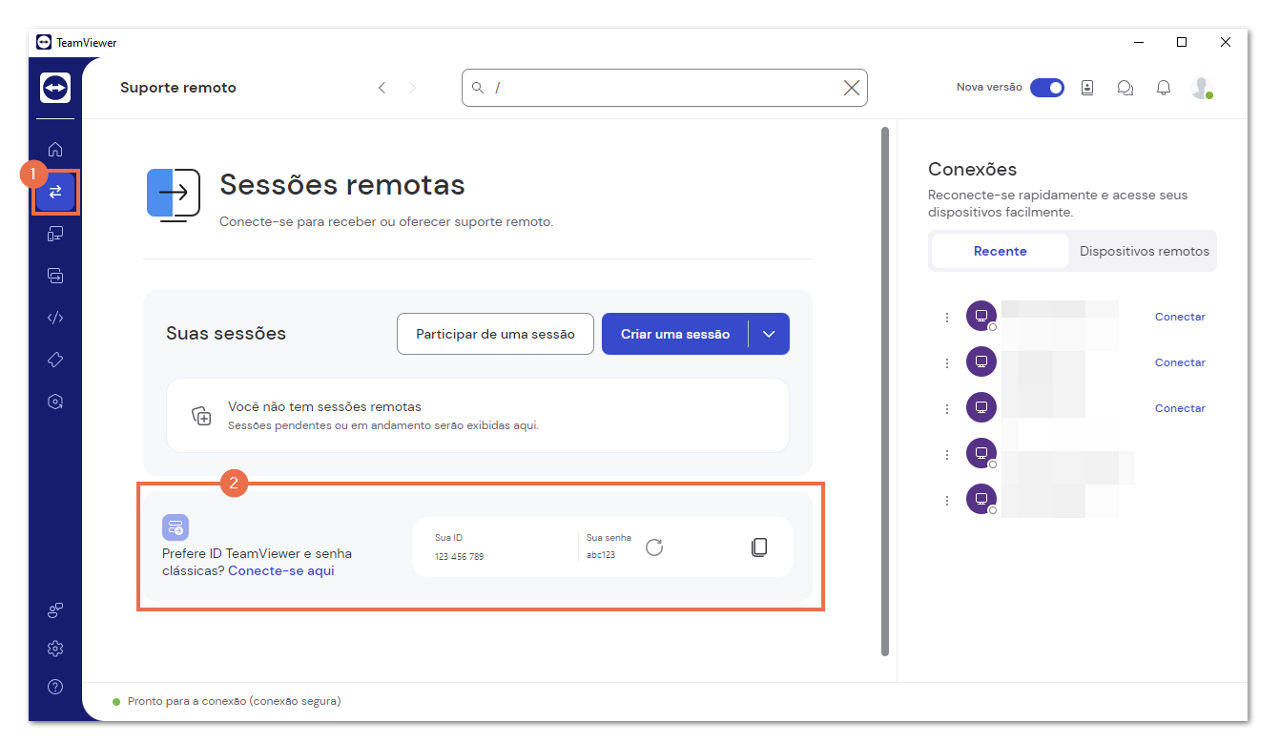
Task: Select the Recente tab under Conexões
Action: (1000, 251)
